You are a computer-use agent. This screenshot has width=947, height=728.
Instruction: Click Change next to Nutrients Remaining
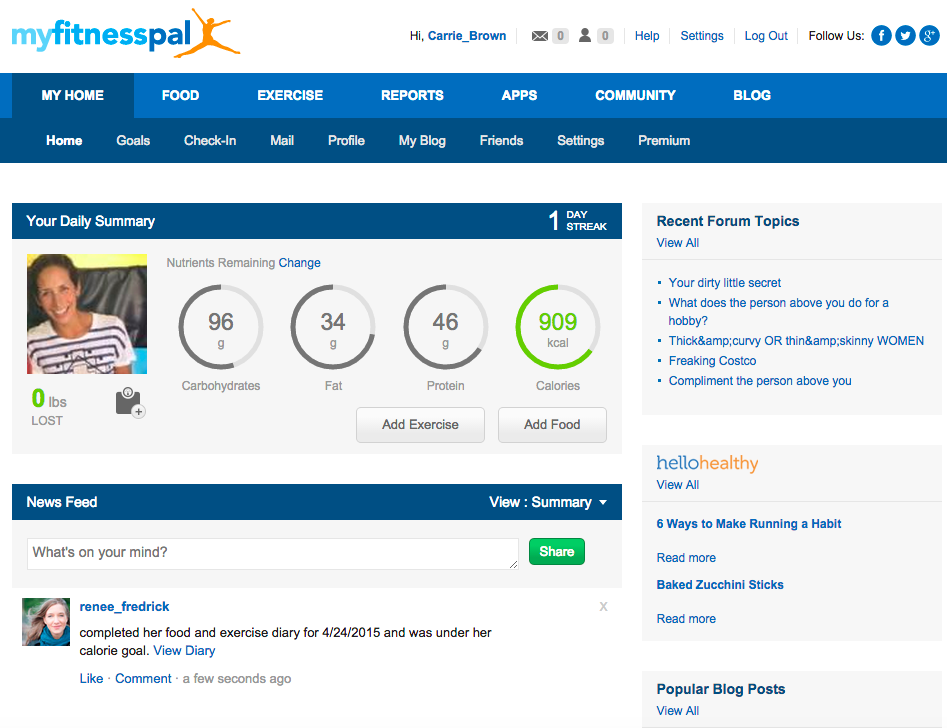pos(300,263)
